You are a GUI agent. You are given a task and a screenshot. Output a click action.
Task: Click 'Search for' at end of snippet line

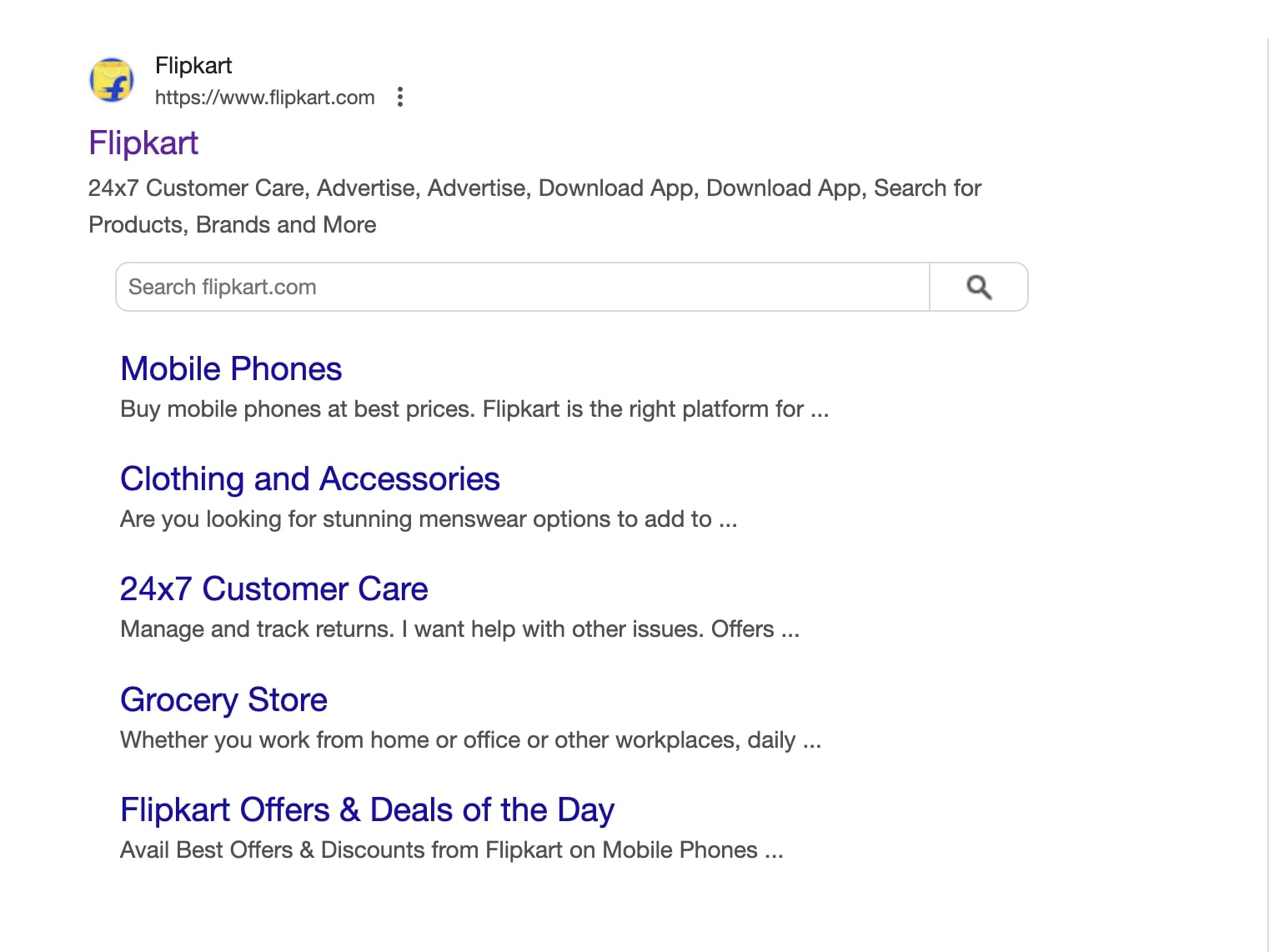coord(926,188)
